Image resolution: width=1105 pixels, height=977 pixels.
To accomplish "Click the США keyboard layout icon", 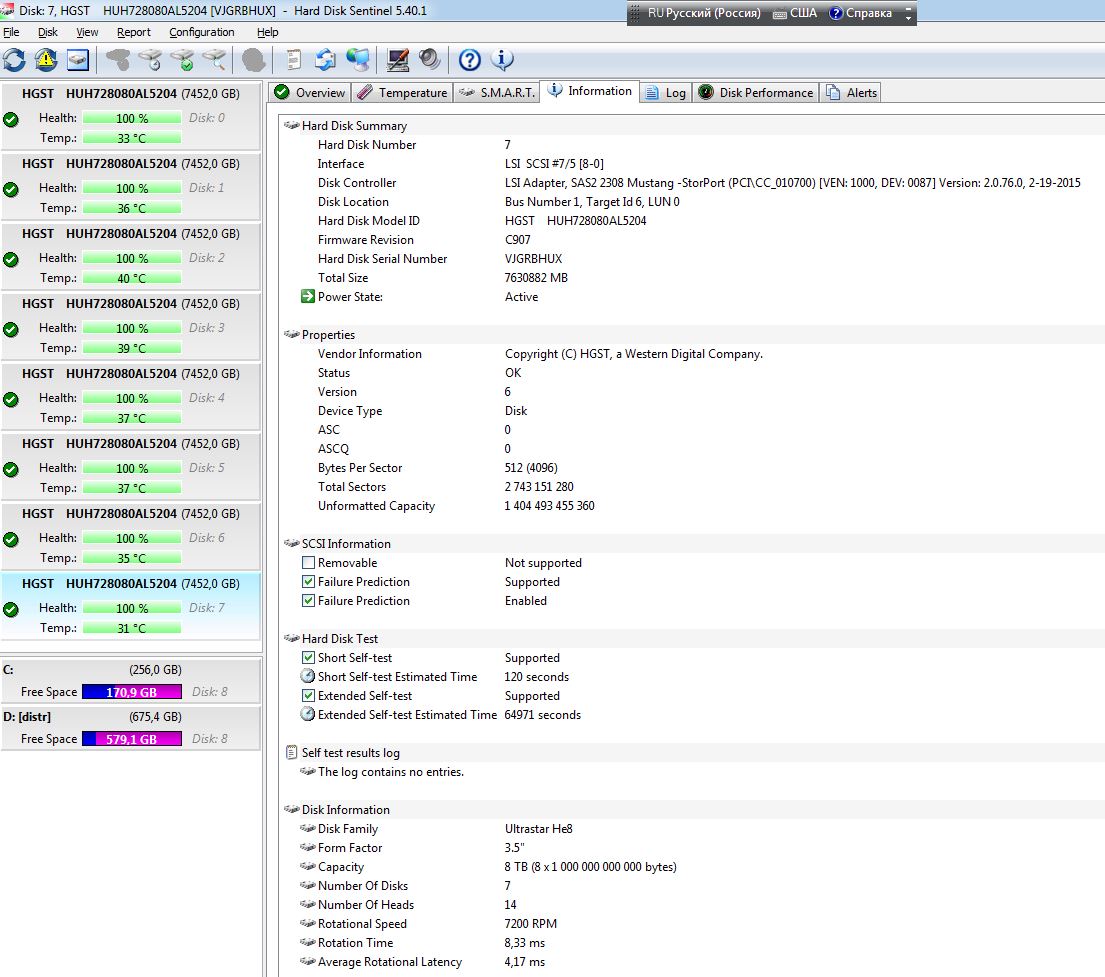I will 779,13.
